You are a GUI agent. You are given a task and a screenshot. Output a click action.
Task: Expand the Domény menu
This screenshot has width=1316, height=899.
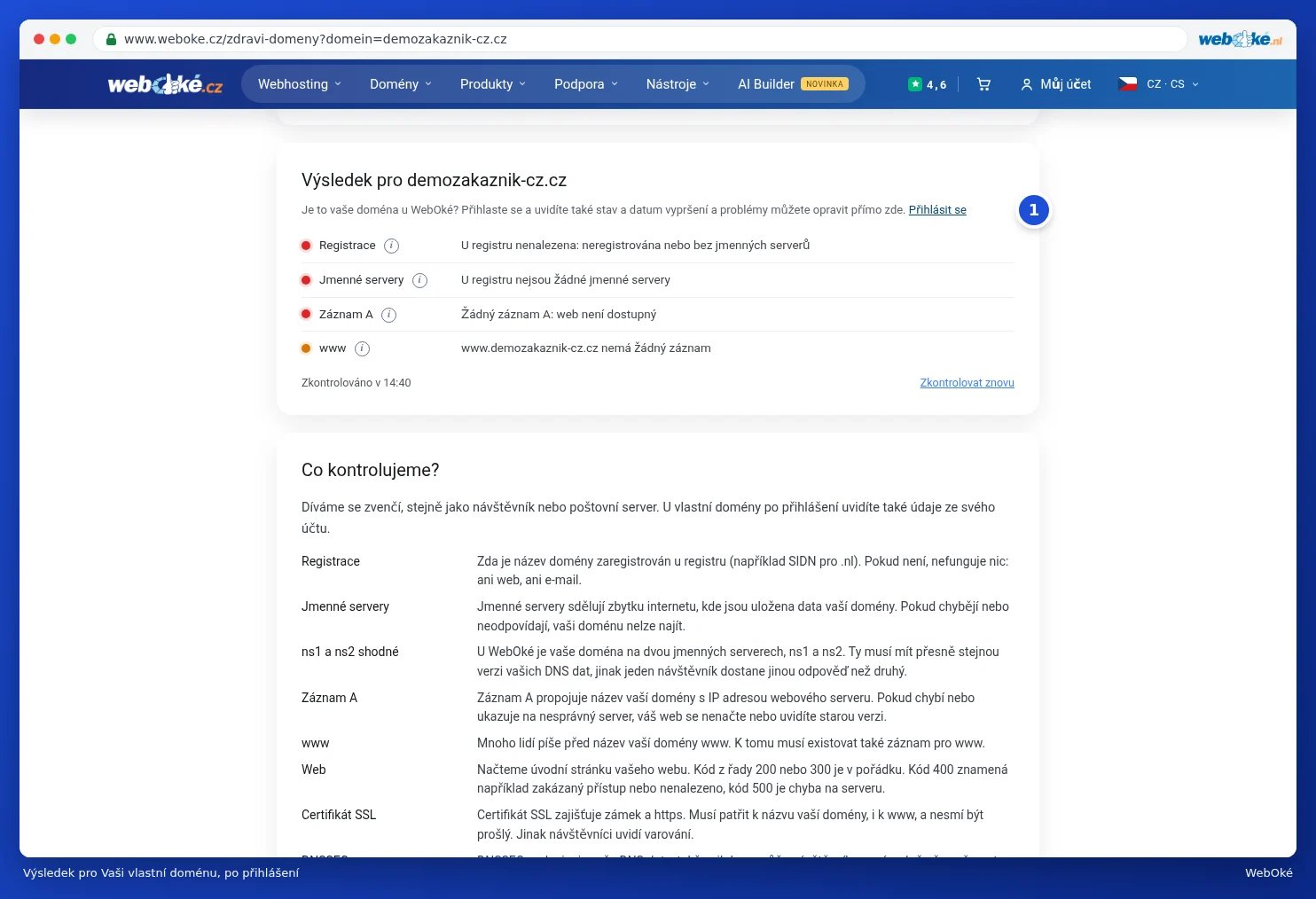pyautogui.click(x=401, y=84)
